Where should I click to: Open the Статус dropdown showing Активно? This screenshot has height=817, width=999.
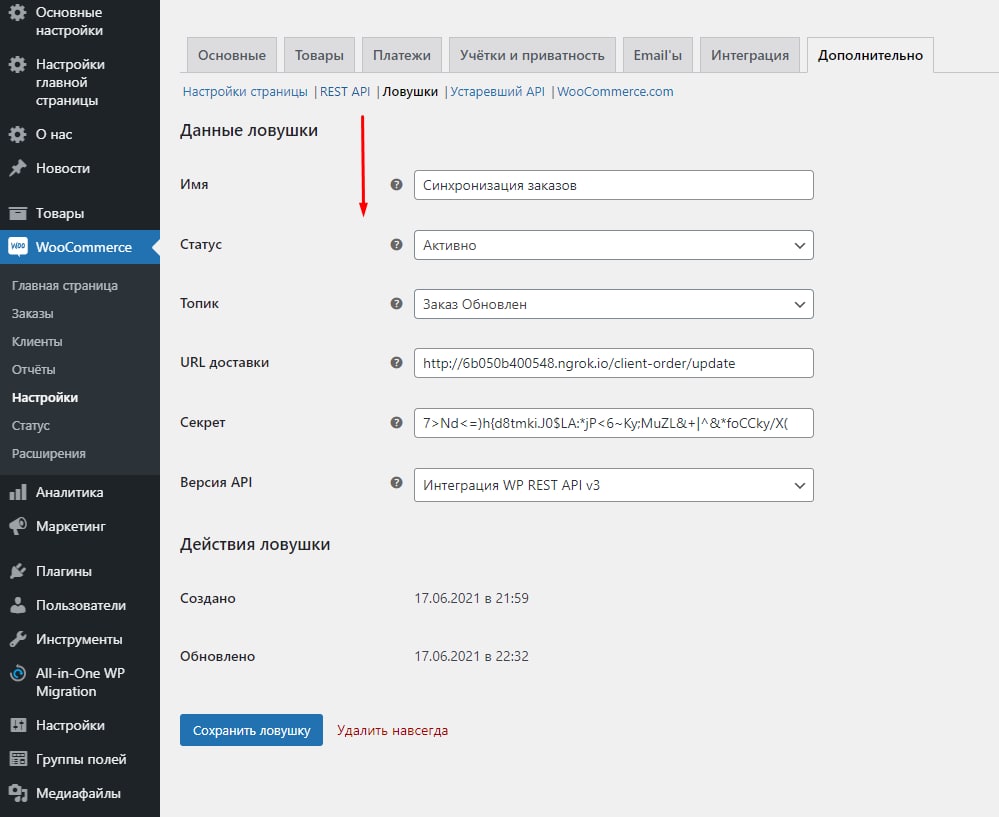(613, 245)
